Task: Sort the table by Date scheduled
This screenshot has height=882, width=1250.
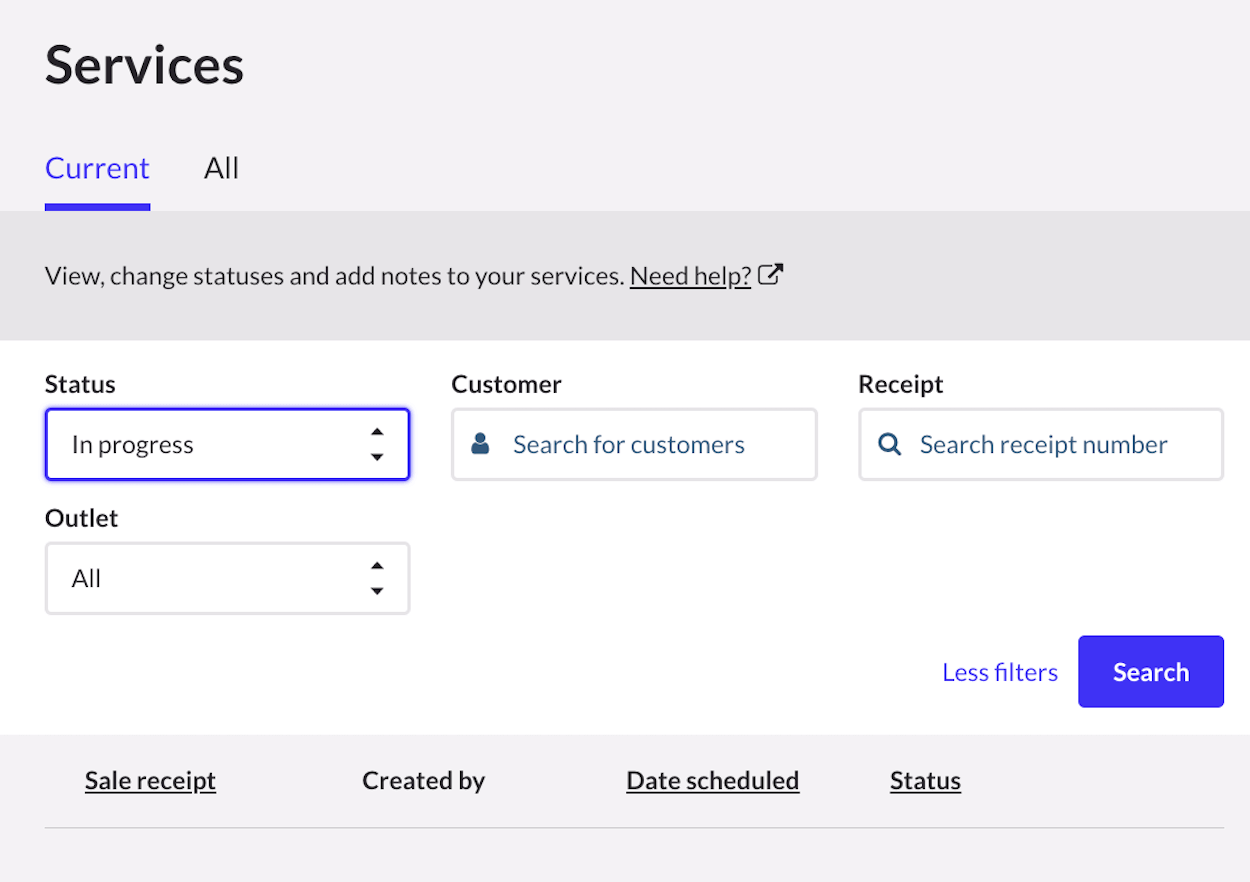Action: click(x=712, y=781)
